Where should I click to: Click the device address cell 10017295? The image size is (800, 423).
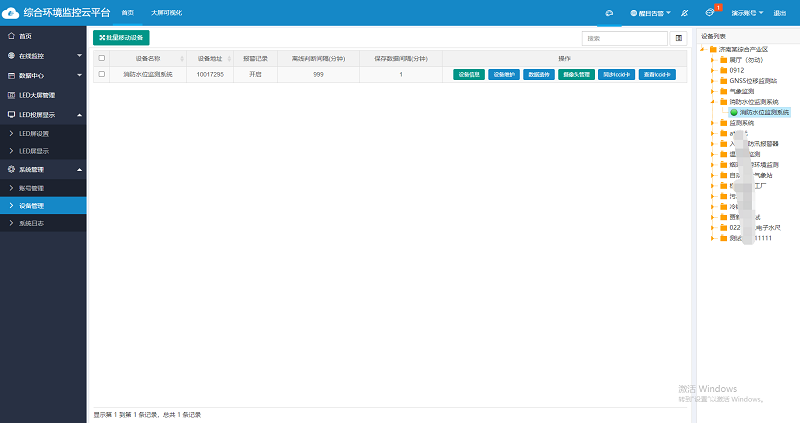point(210,74)
